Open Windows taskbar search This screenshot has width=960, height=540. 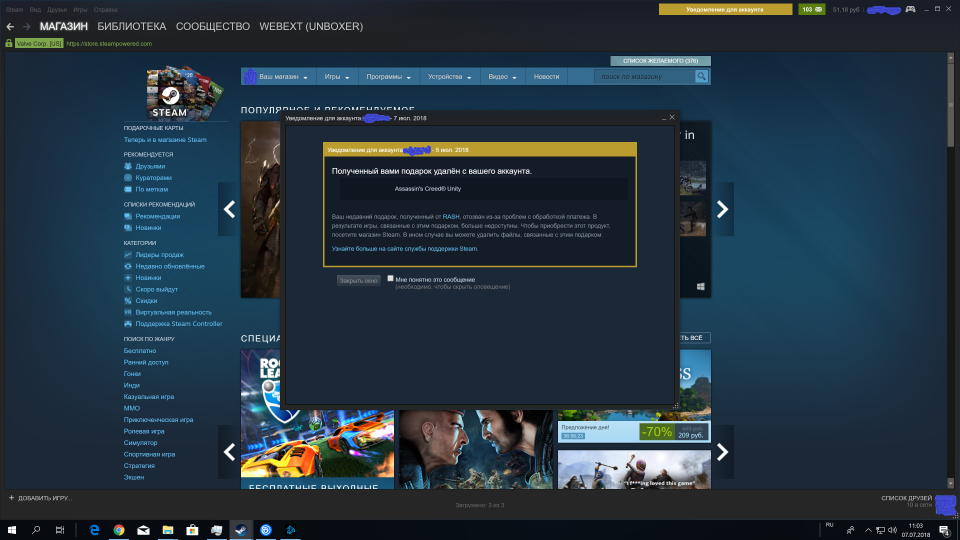point(36,530)
